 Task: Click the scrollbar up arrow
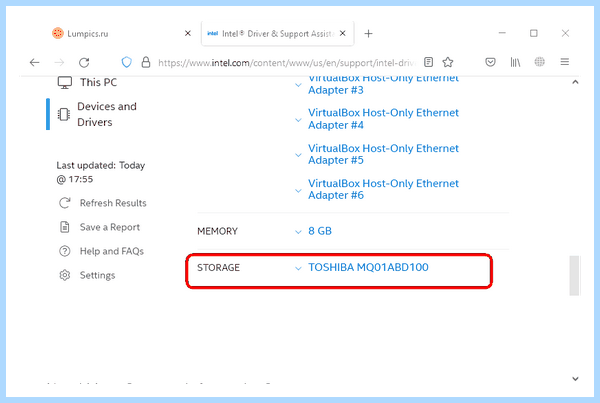(575, 82)
